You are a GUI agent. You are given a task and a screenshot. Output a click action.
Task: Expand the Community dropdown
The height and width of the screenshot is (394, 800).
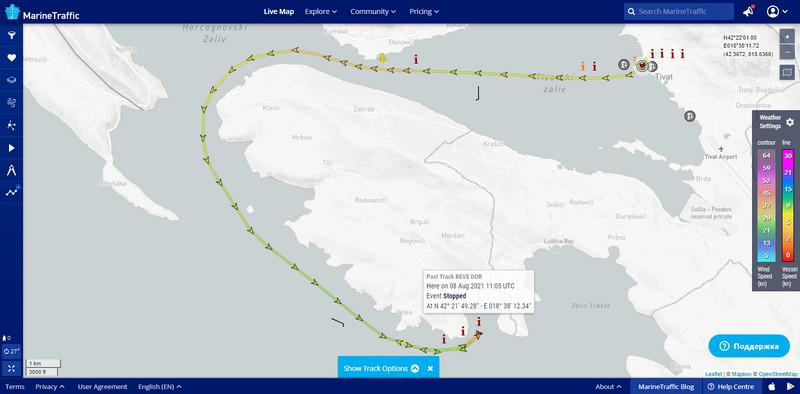[x=373, y=11]
